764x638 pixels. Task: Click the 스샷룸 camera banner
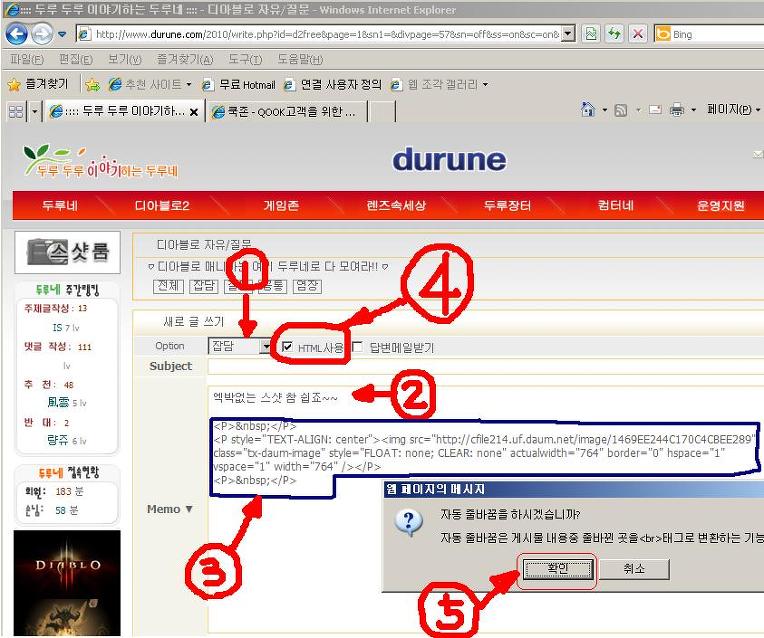(68, 252)
